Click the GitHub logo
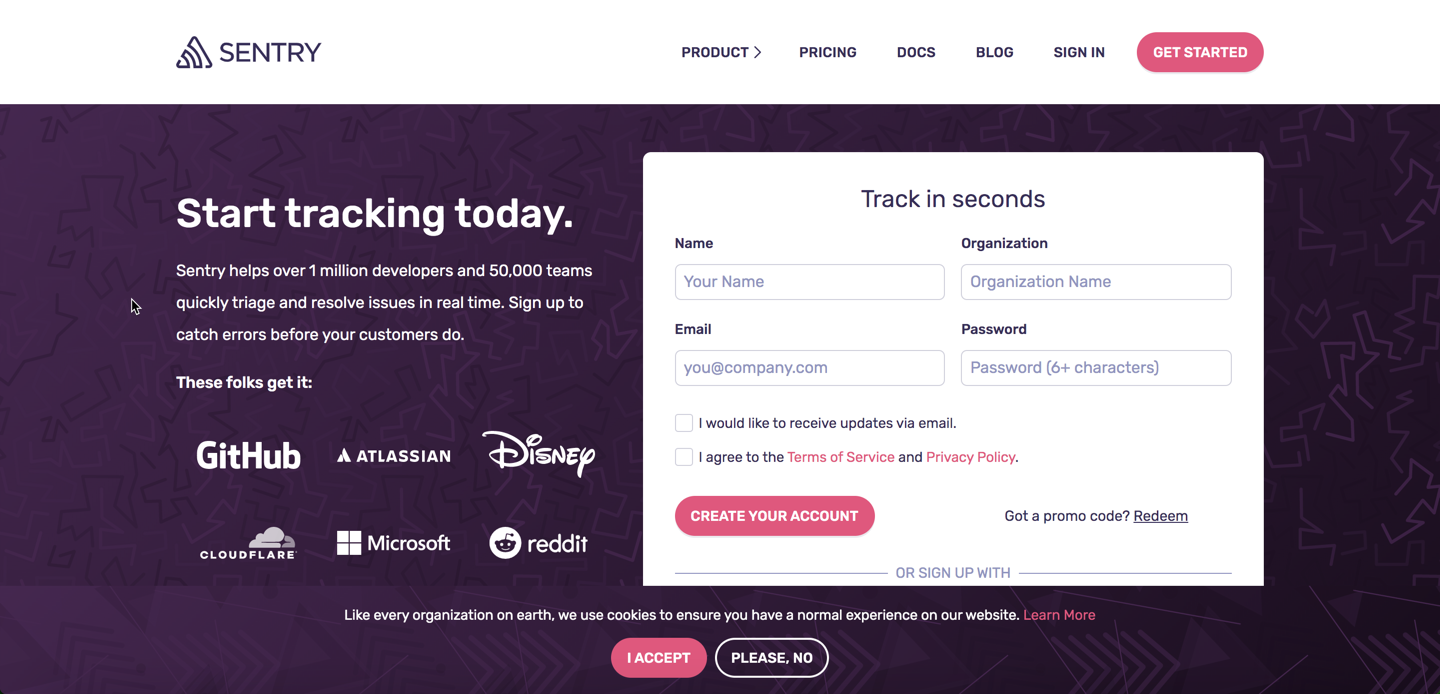The height and width of the screenshot is (694, 1440). point(248,456)
